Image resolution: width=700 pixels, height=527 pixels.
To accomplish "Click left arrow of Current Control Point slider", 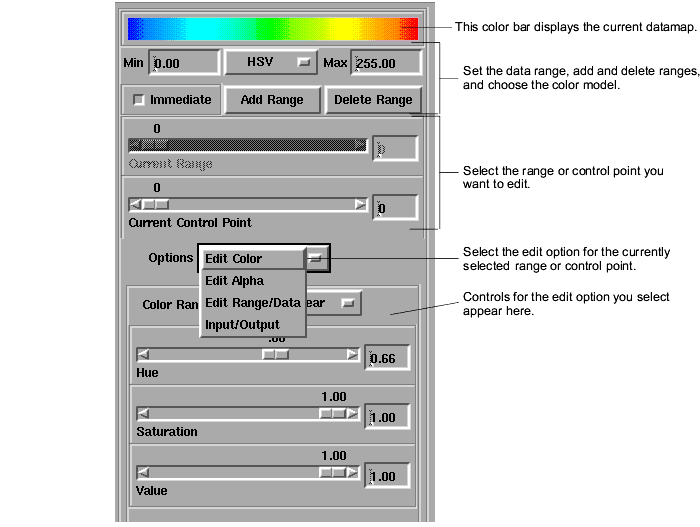I will pyautogui.click(x=135, y=204).
